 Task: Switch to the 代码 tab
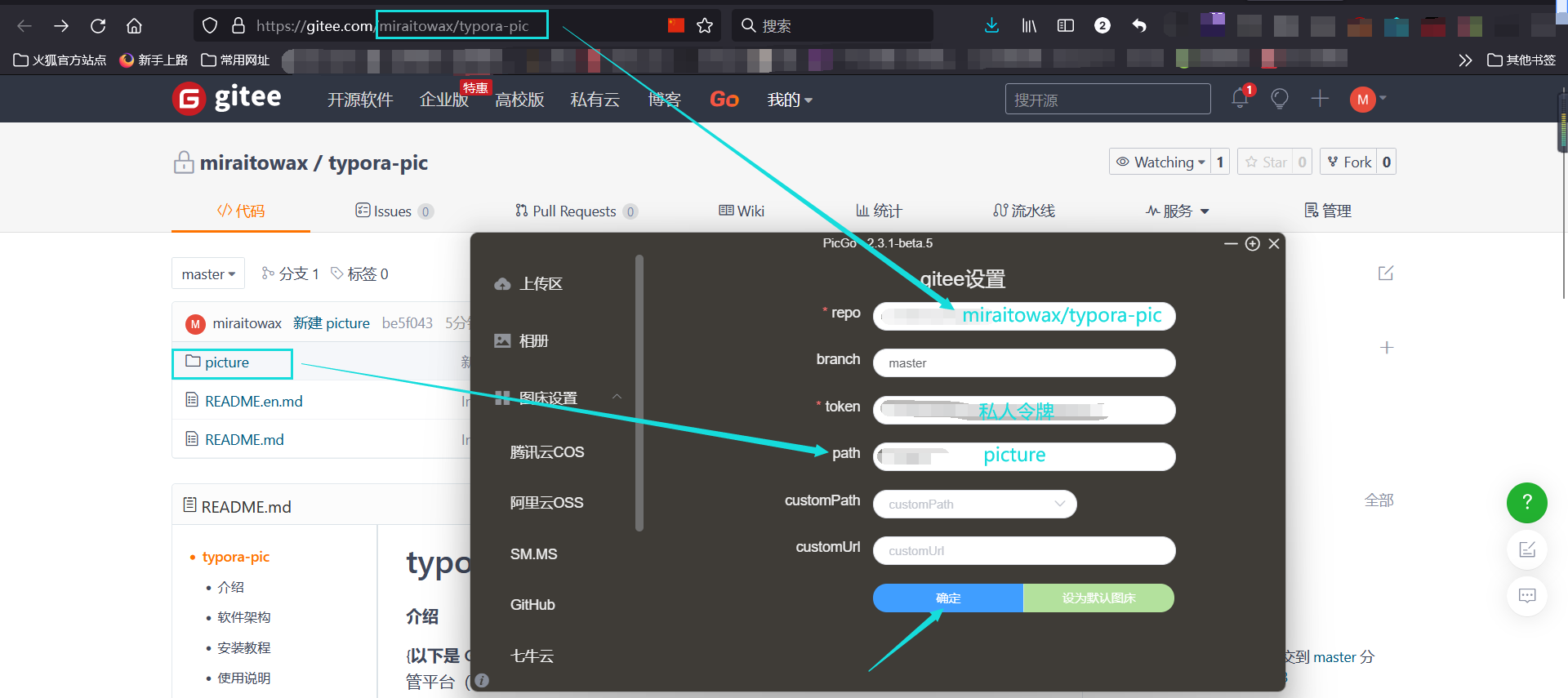click(241, 211)
